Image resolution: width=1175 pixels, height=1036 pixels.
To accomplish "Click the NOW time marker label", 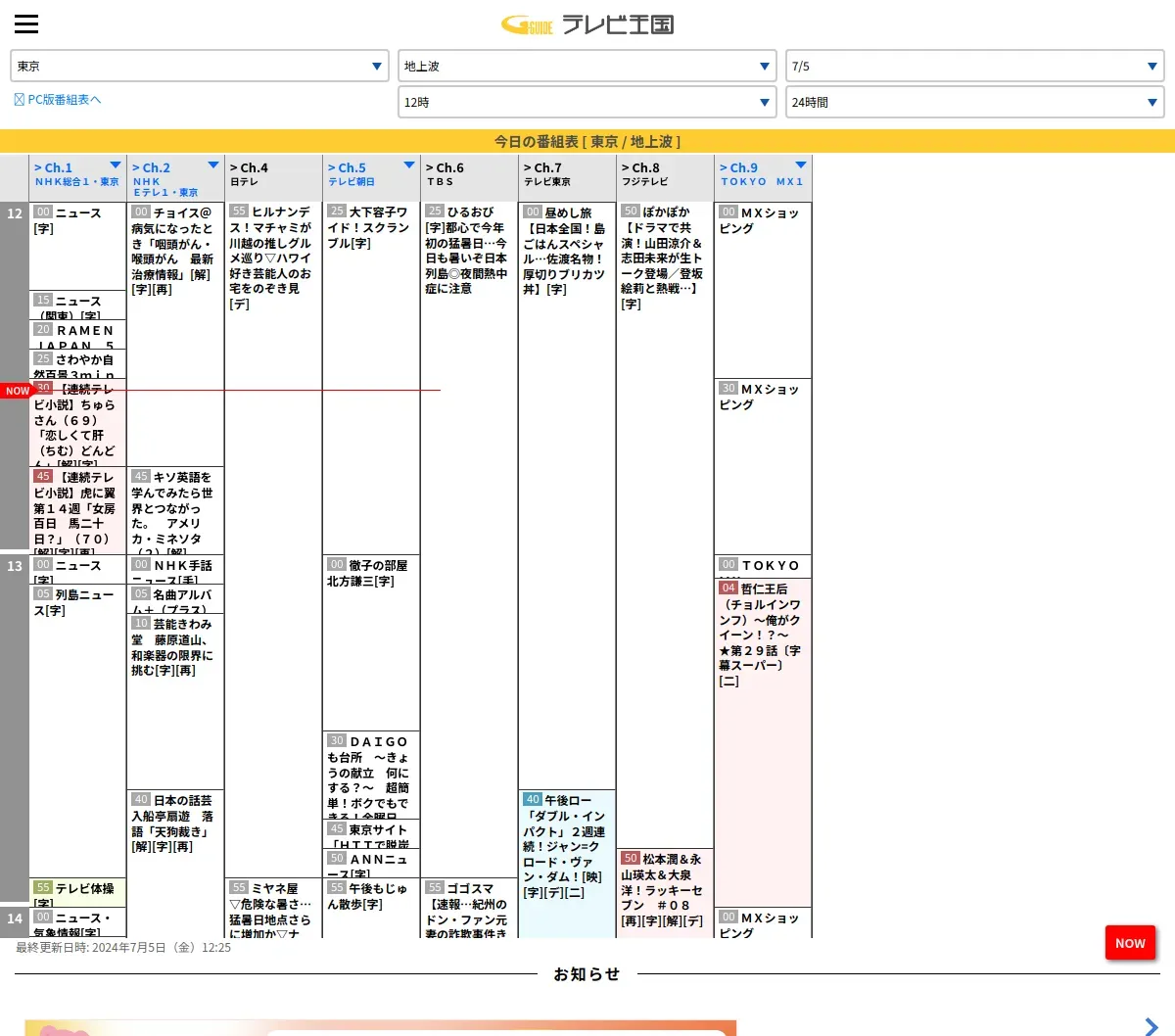I will point(18,391).
